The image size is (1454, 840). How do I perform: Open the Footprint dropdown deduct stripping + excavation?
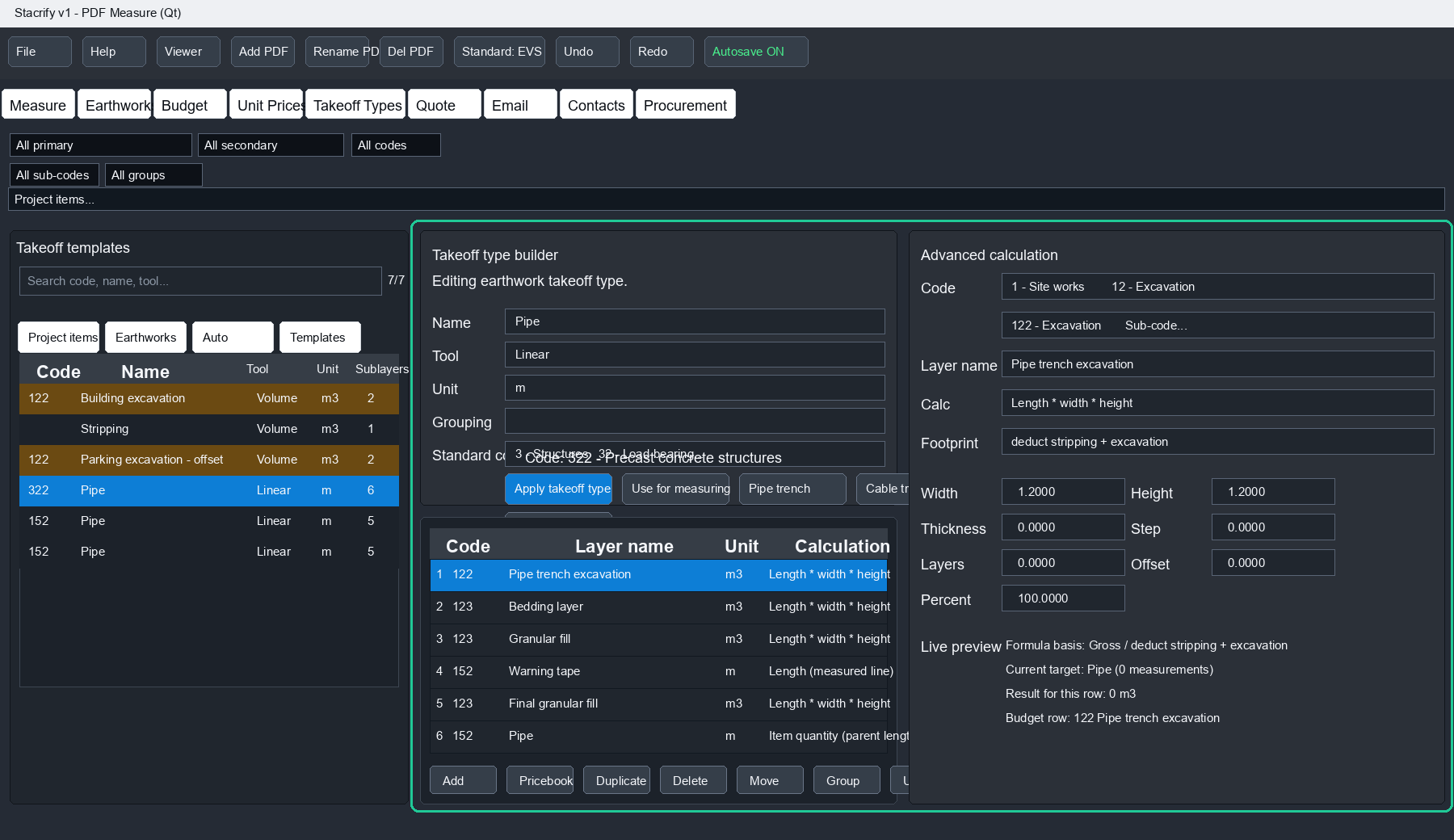pyautogui.click(x=1217, y=442)
